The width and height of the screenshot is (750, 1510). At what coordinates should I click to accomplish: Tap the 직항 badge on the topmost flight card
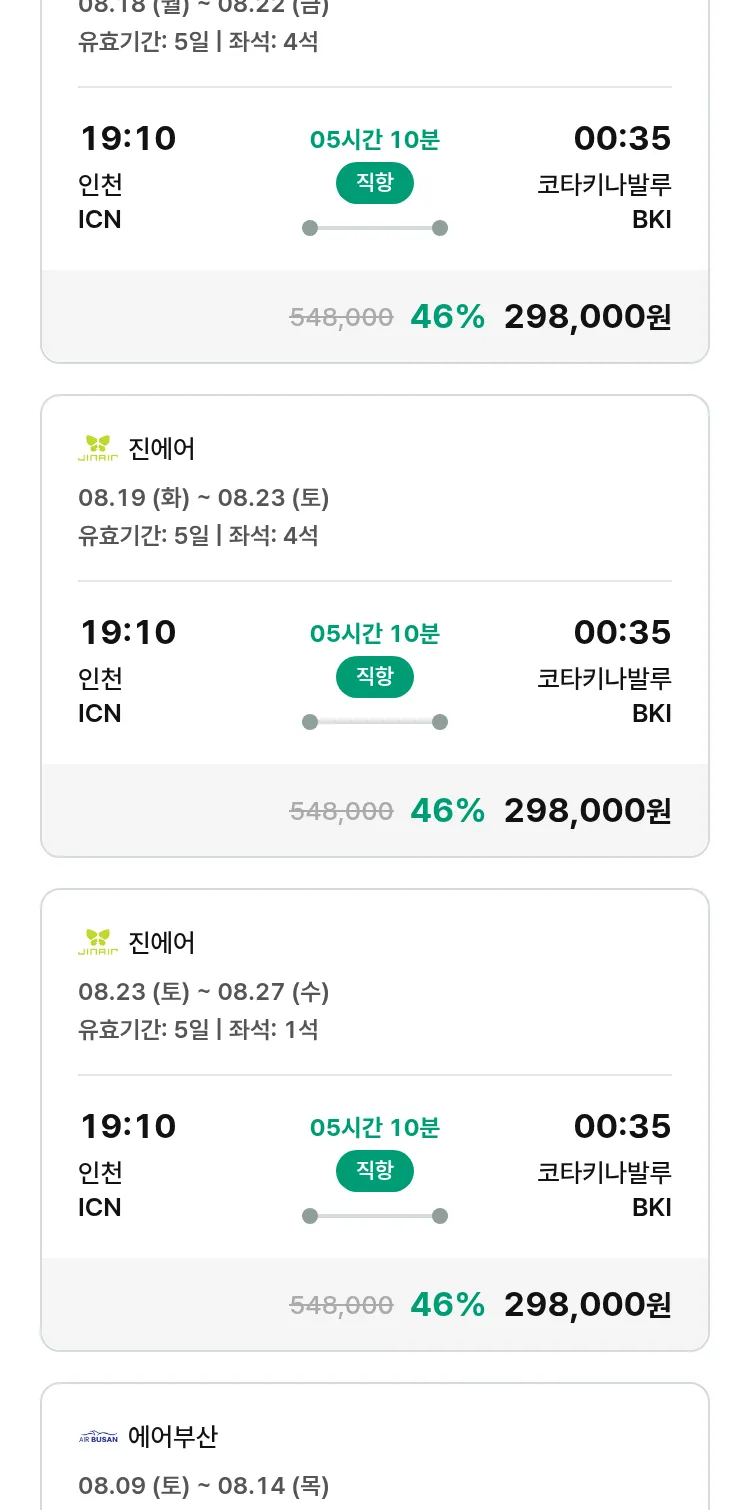pyautogui.click(x=374, y=183)
